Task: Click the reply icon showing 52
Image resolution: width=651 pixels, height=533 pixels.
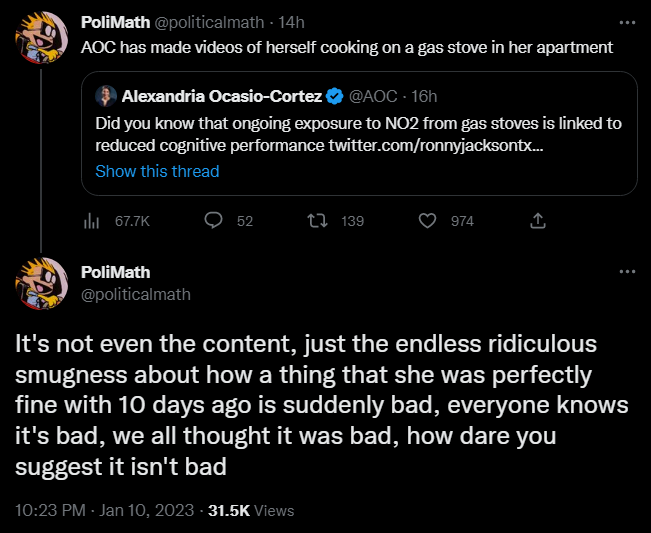Action: tap(212, 221)
